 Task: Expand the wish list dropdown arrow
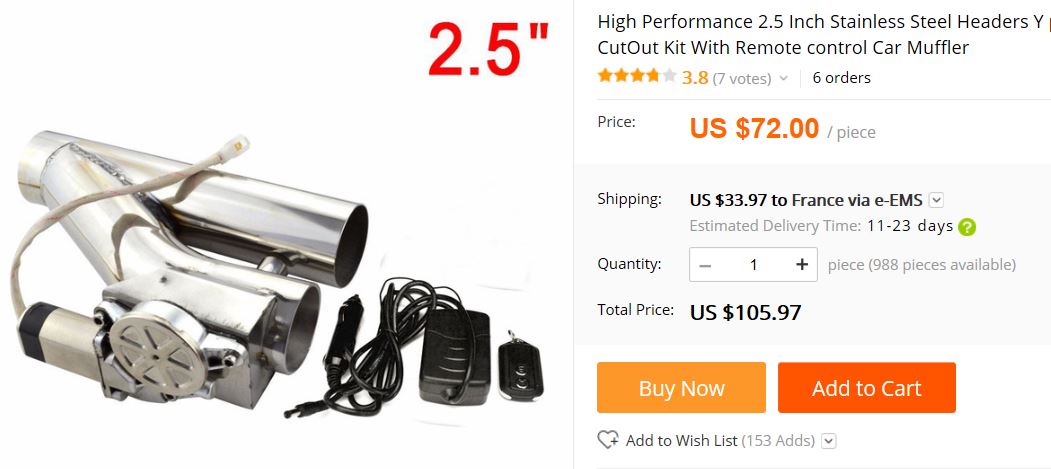point(829,441)
